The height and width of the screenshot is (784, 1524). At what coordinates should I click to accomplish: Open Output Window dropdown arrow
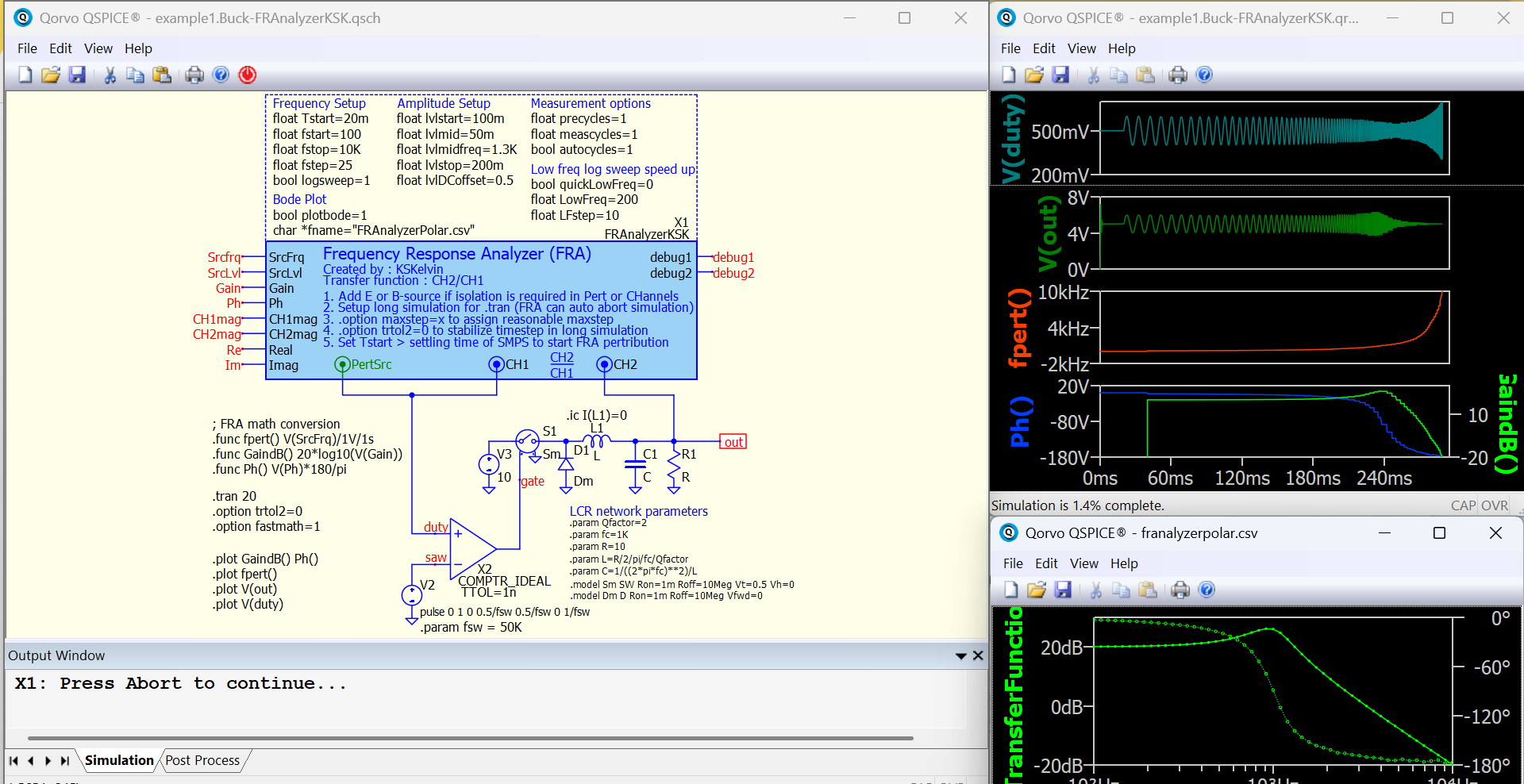click(961, 656)
